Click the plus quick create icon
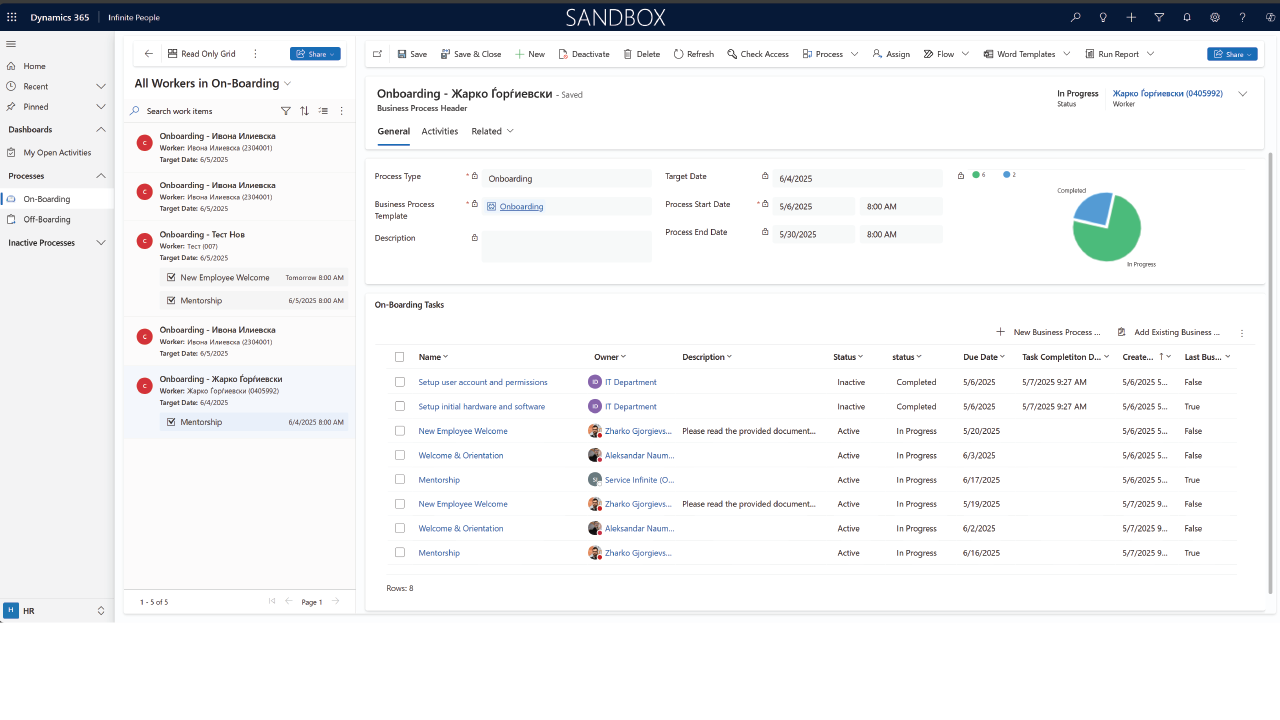The width and height of the screenshot is (1280, 720). click(1131, 17)
